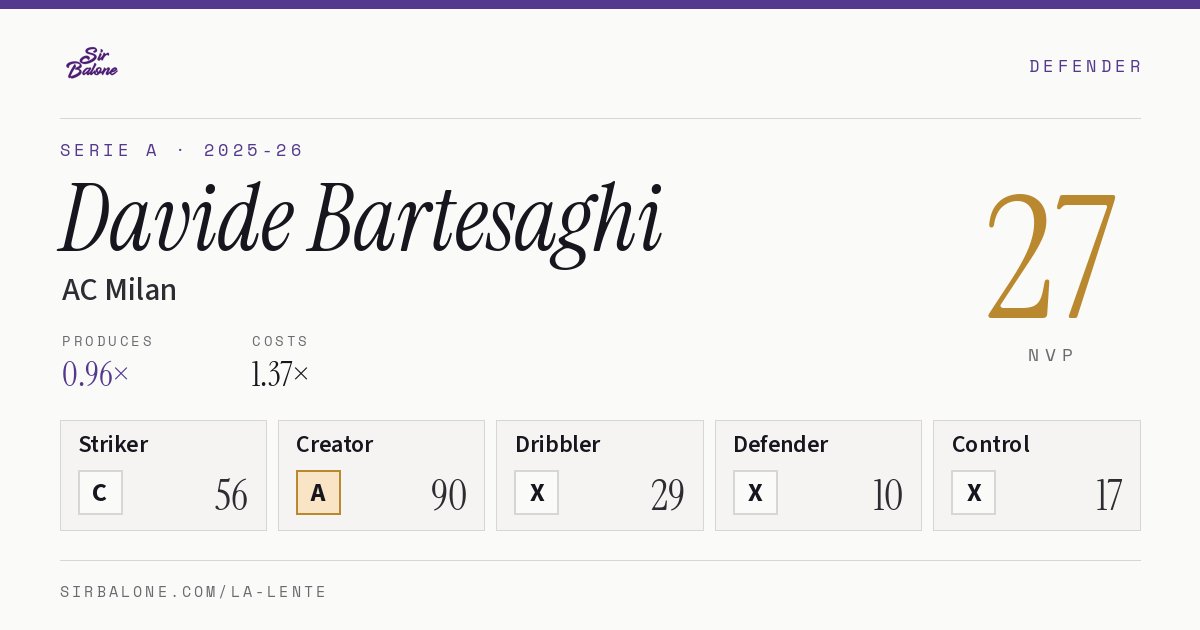Open the Dribbler rating card title
Viewport: 1200px width, 630px height.
pos(556,444)
